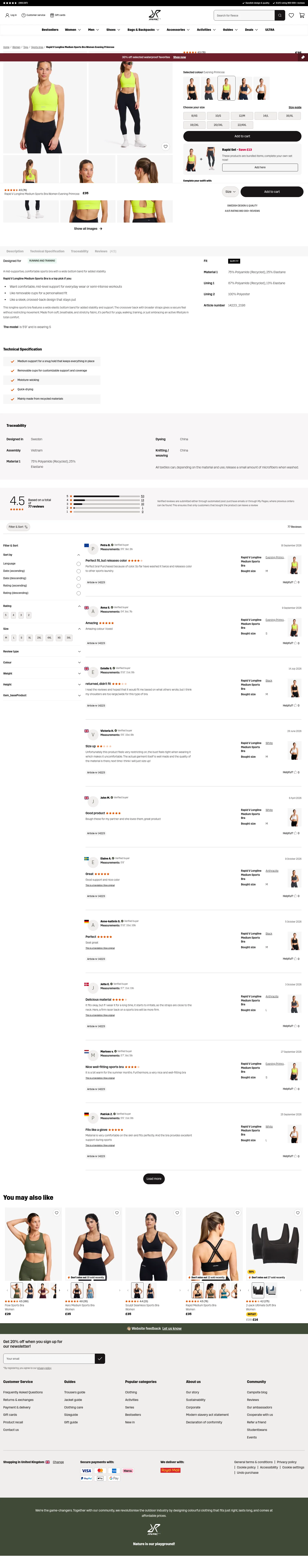Choose the white colour variant swatch

point(261,88)
